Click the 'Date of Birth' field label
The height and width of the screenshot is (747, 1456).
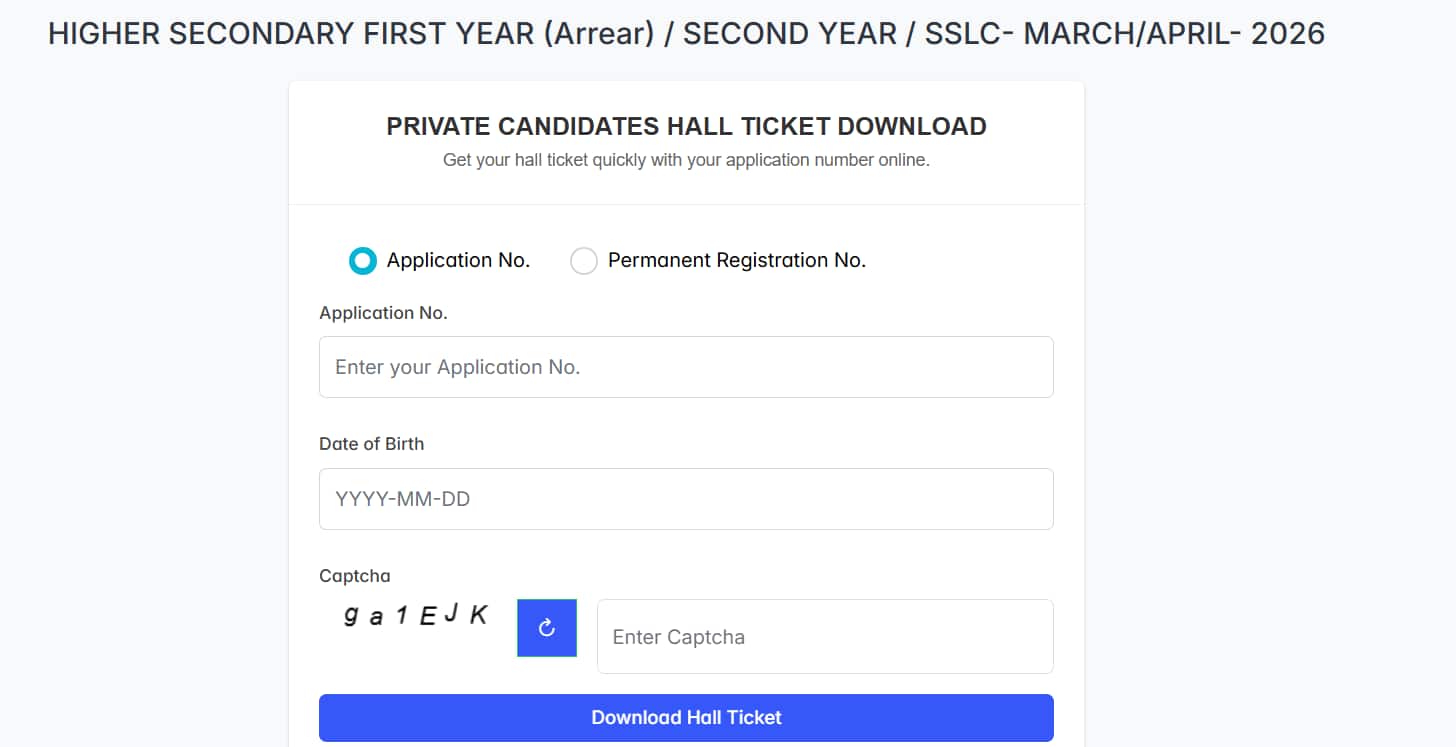coord(371,444)
